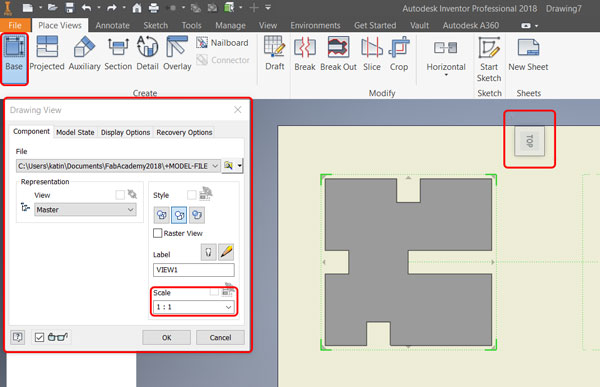Print the drawing with the printer icon

click(x=153, y=7)
